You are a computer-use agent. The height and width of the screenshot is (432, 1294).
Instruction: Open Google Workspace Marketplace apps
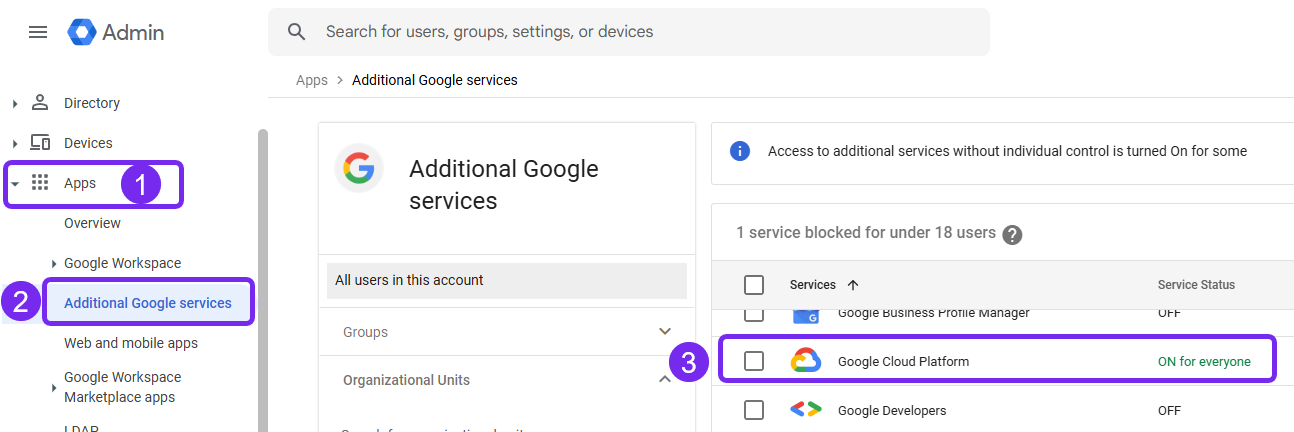pyautogui.click(x=123, y=387)
